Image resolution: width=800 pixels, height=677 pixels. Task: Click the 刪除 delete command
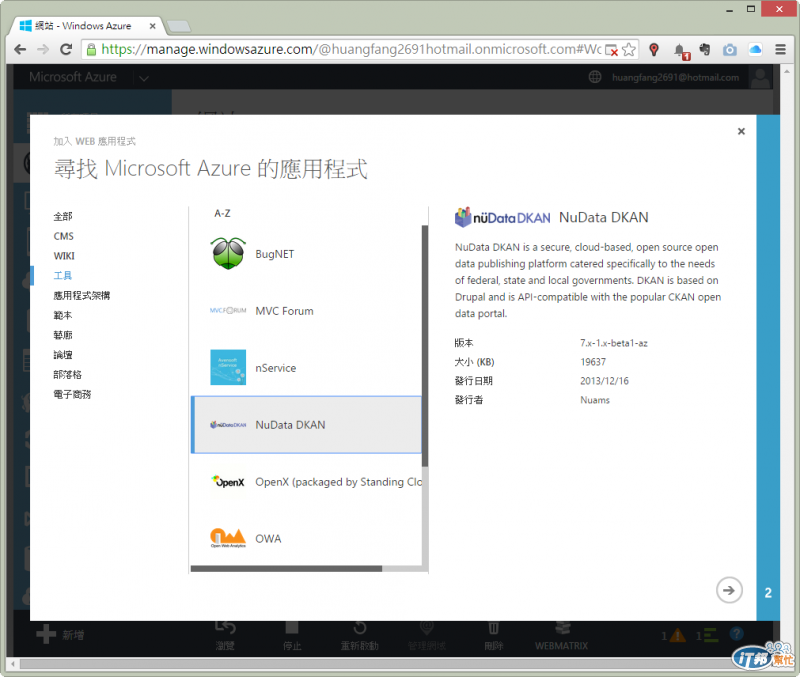493,635
